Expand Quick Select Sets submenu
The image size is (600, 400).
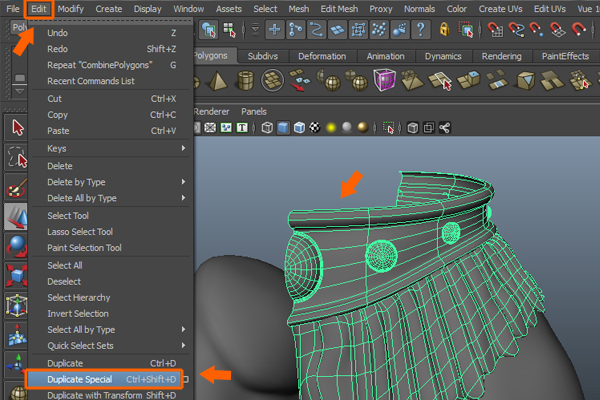pyautogui.click(x=110, y=346)
